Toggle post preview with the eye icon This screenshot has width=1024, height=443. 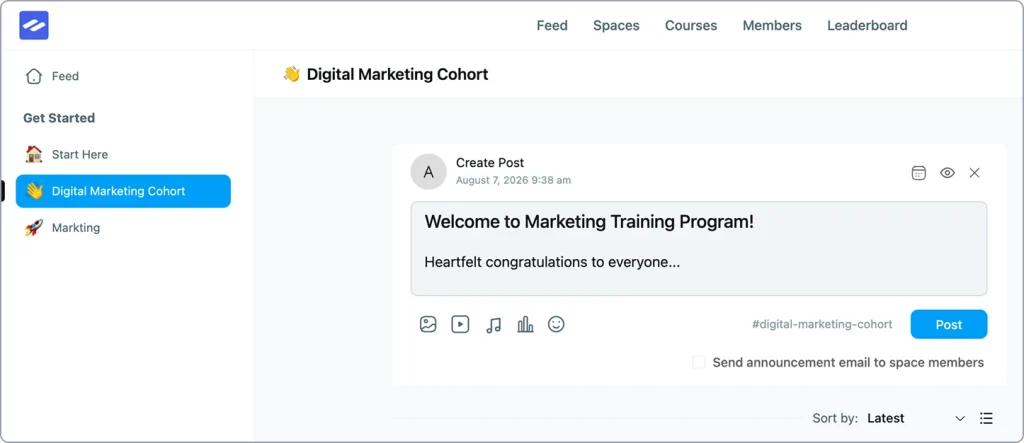tap(948, 173)
